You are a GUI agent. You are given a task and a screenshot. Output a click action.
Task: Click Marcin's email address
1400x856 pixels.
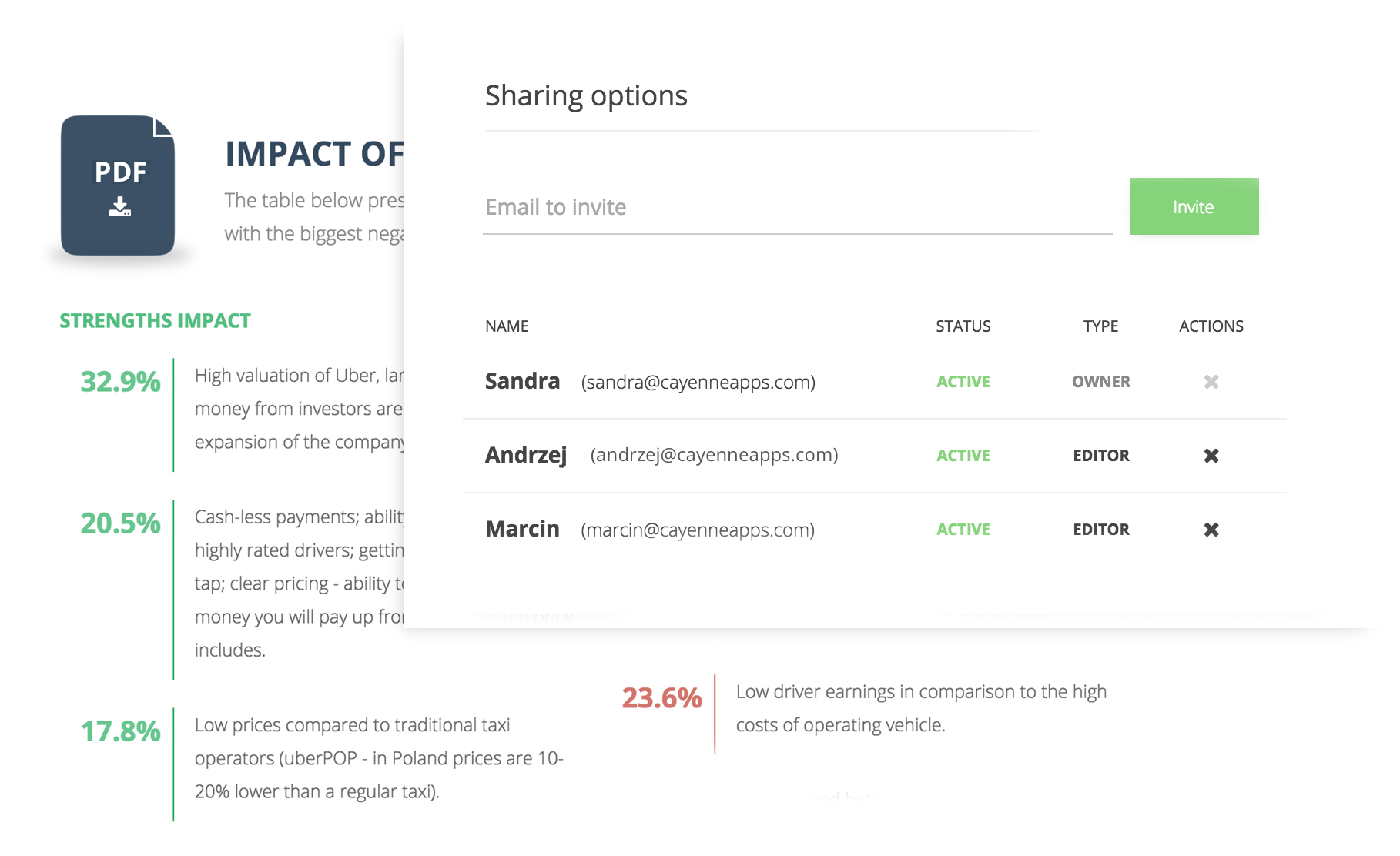(697, 530)
